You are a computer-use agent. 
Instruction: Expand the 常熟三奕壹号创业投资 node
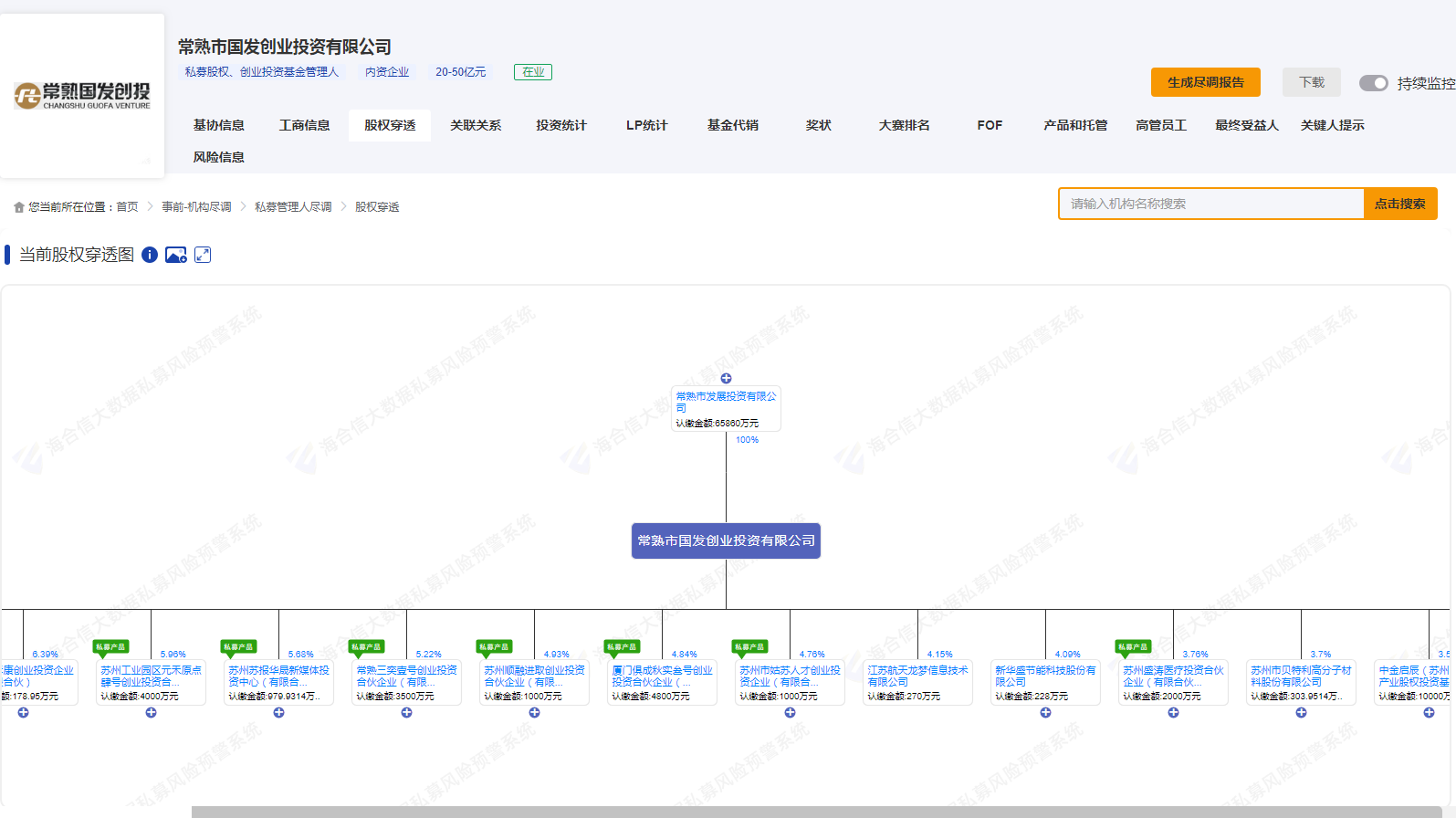[x=407, y=712]
